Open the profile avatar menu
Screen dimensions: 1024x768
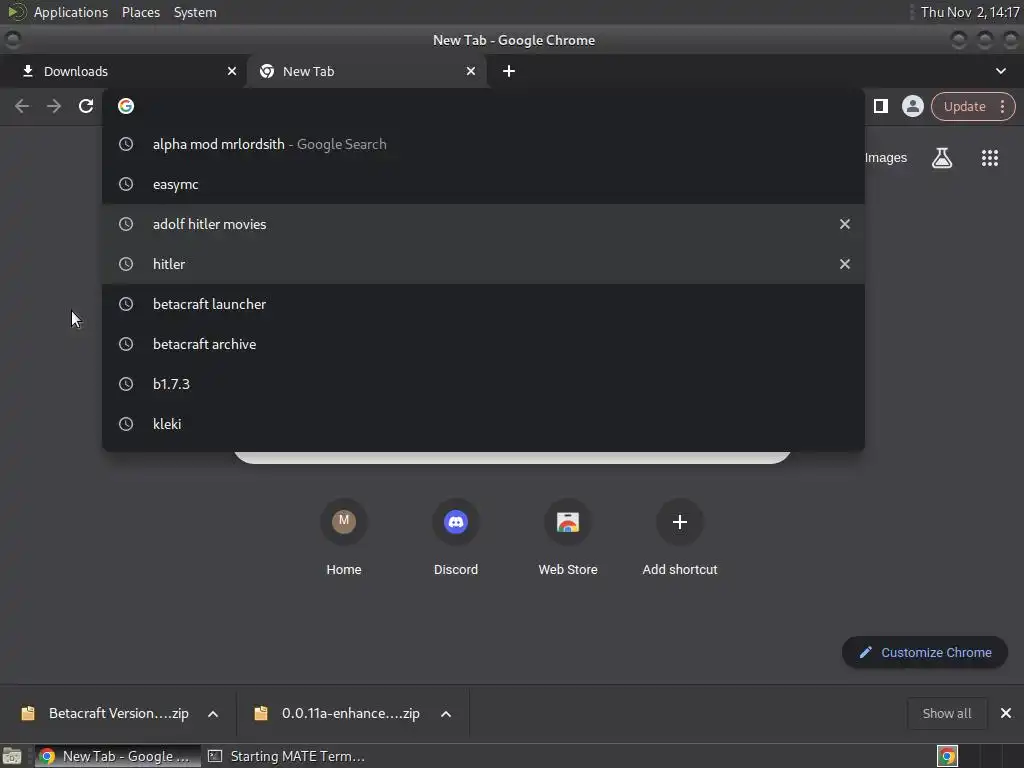point(912,106)
